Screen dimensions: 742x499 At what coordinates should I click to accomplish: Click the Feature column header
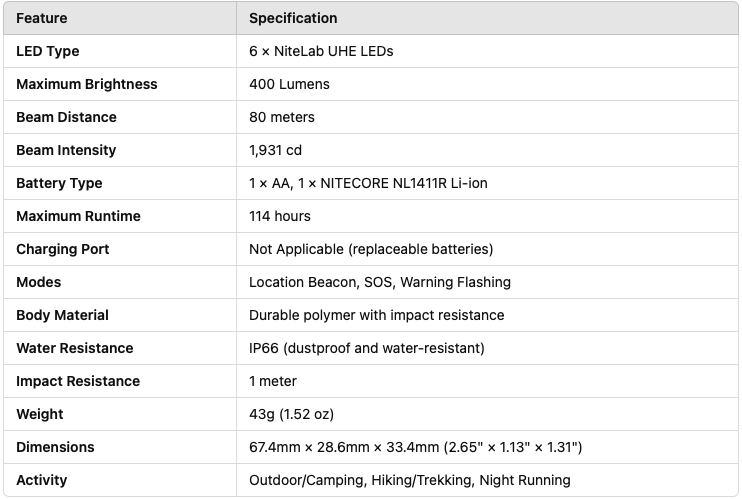tap(42, 18)
